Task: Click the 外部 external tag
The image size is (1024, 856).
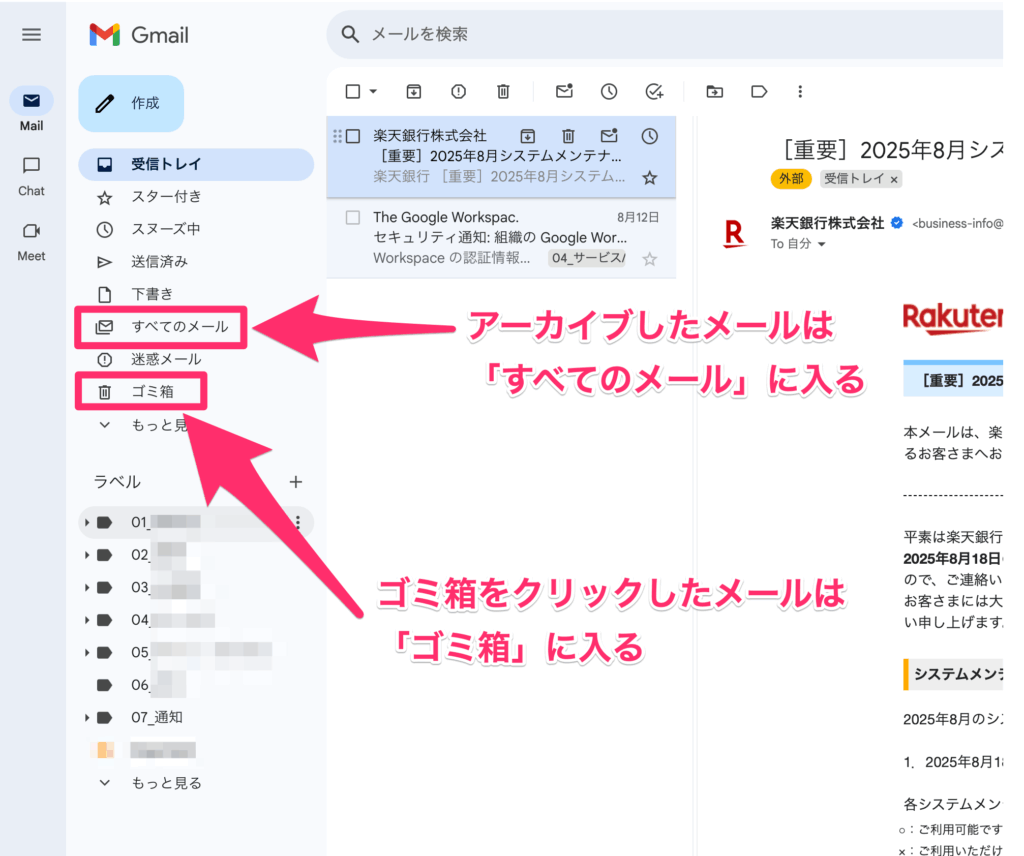Action: pyautogui.click(x=791, y=178)
